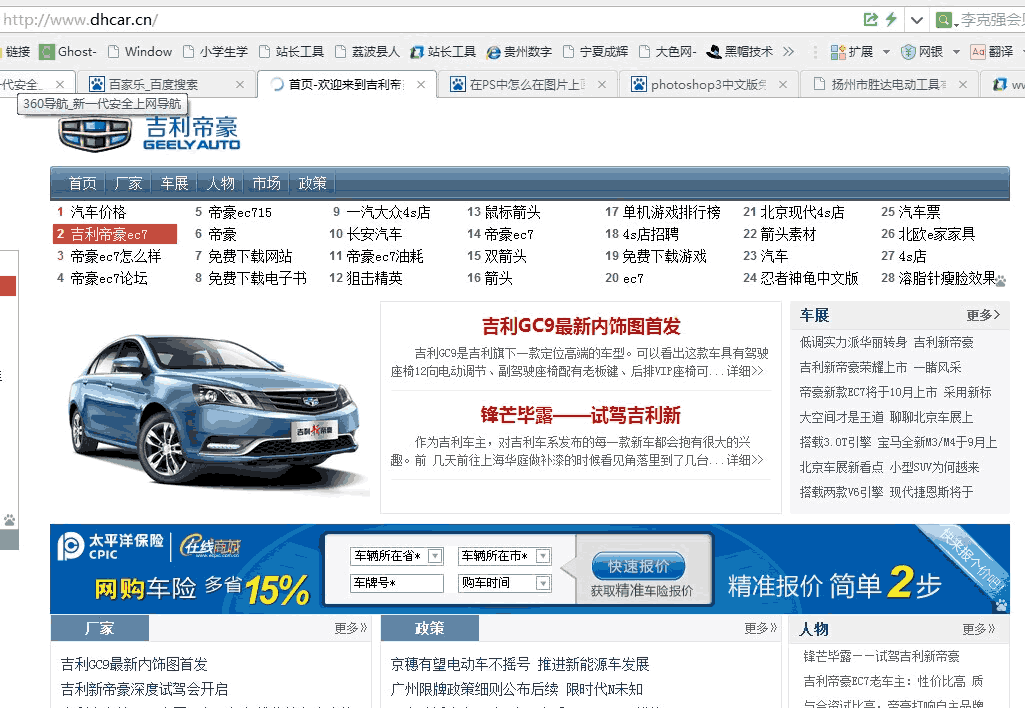Click the share icon in address bar

871,20
